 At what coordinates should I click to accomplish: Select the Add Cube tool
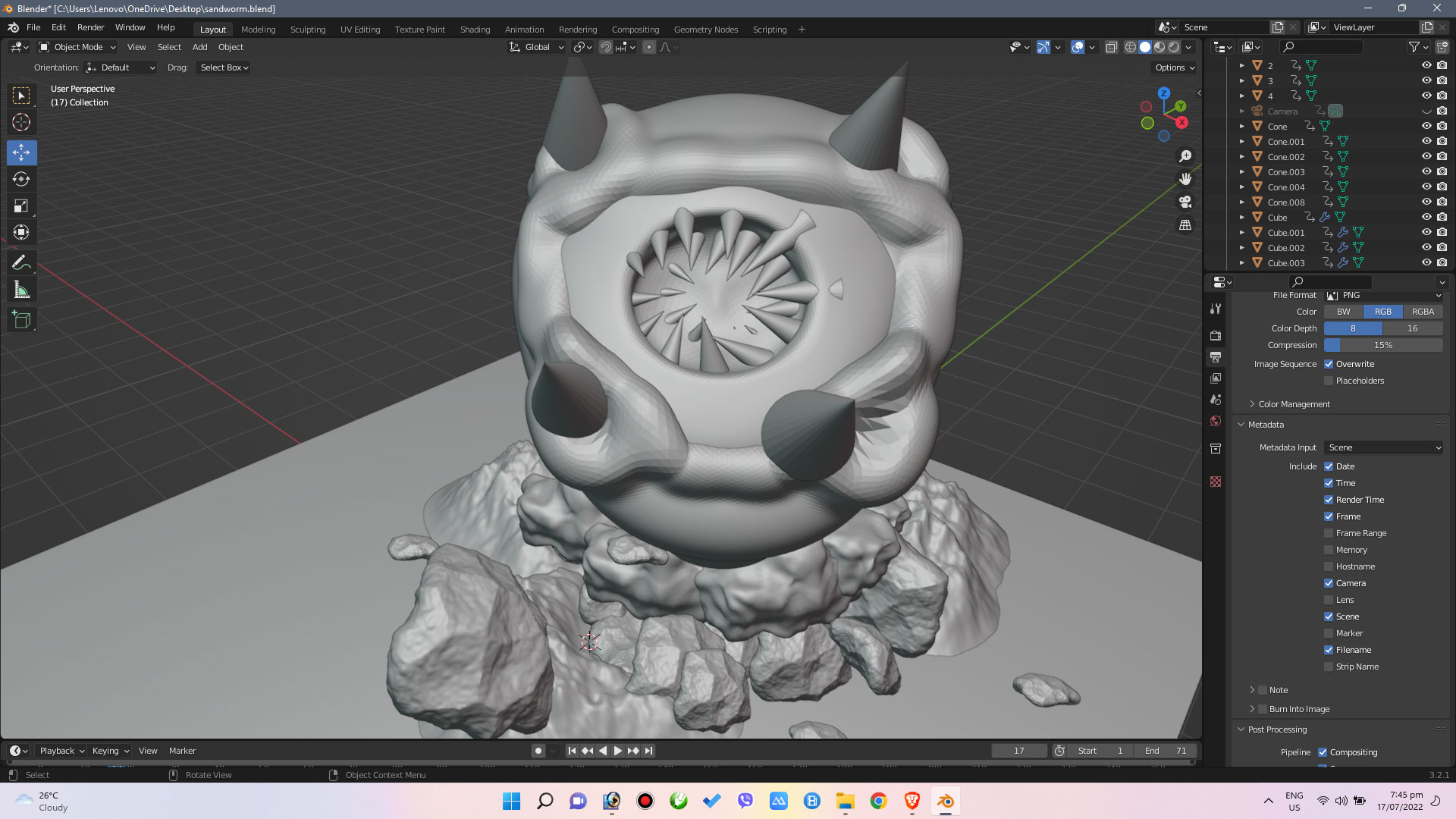[x=21, y=320]
